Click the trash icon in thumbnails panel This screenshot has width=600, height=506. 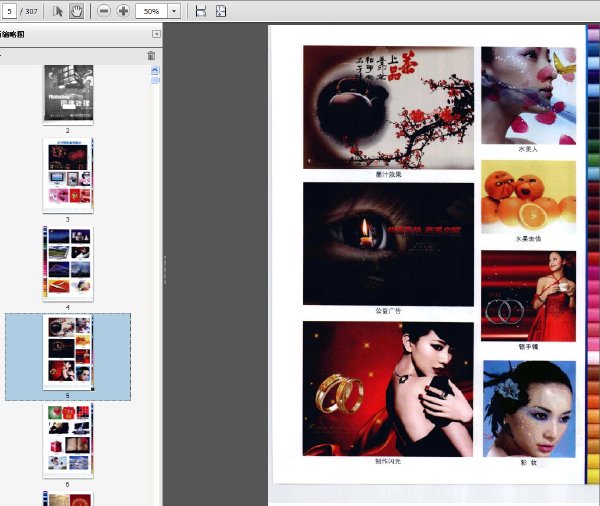tap(151, 55)
